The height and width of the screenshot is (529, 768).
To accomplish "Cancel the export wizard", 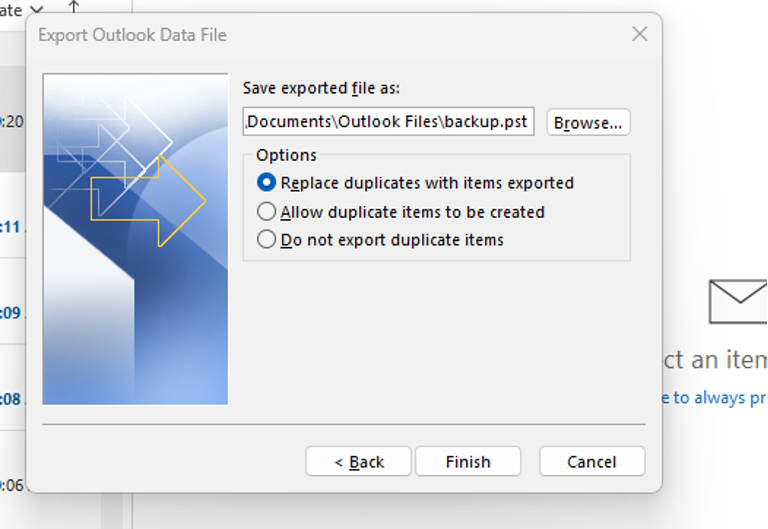I will [592, 461].
